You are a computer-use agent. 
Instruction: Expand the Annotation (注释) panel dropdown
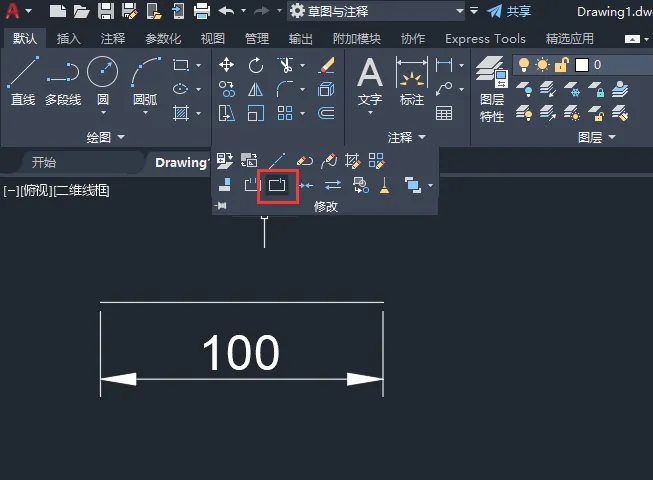406,137
